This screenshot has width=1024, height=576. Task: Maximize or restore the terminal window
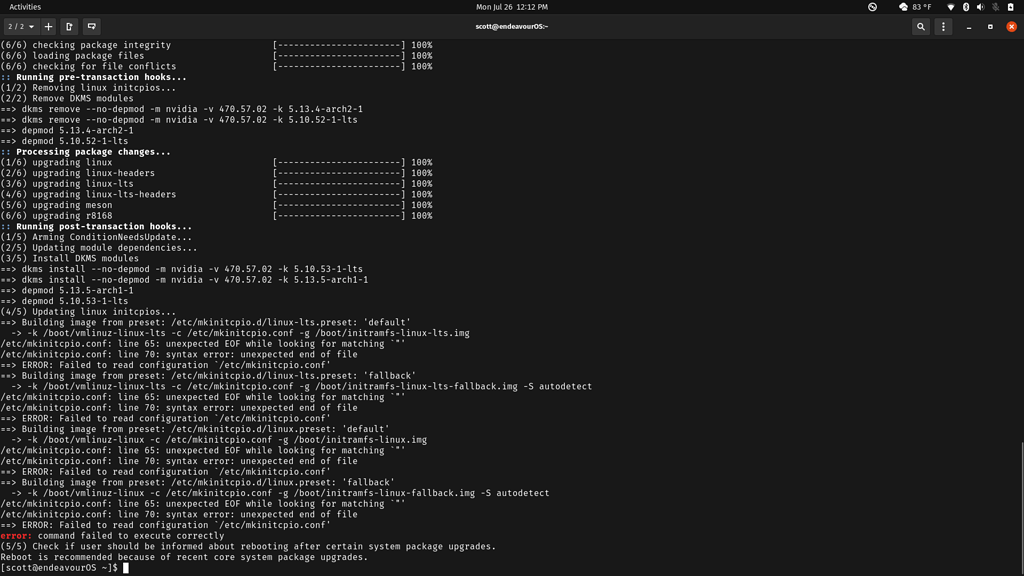pos(990,27)
